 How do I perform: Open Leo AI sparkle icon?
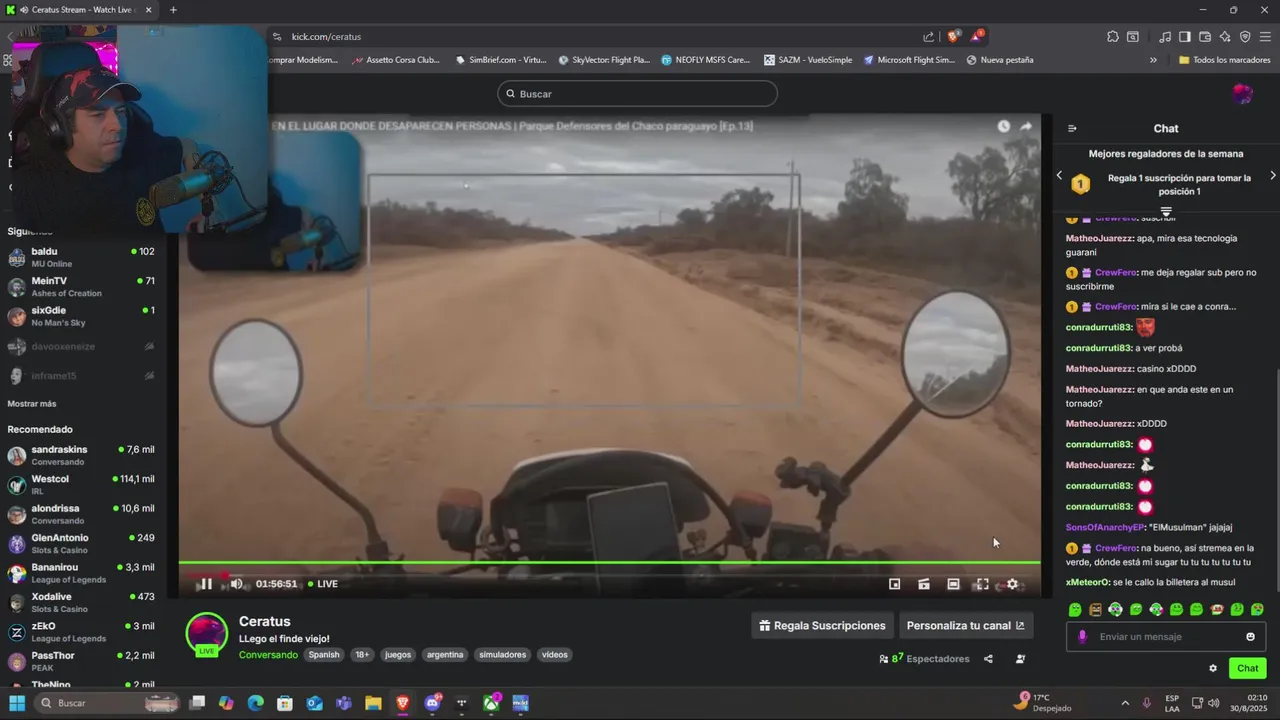pos(1225,37)
